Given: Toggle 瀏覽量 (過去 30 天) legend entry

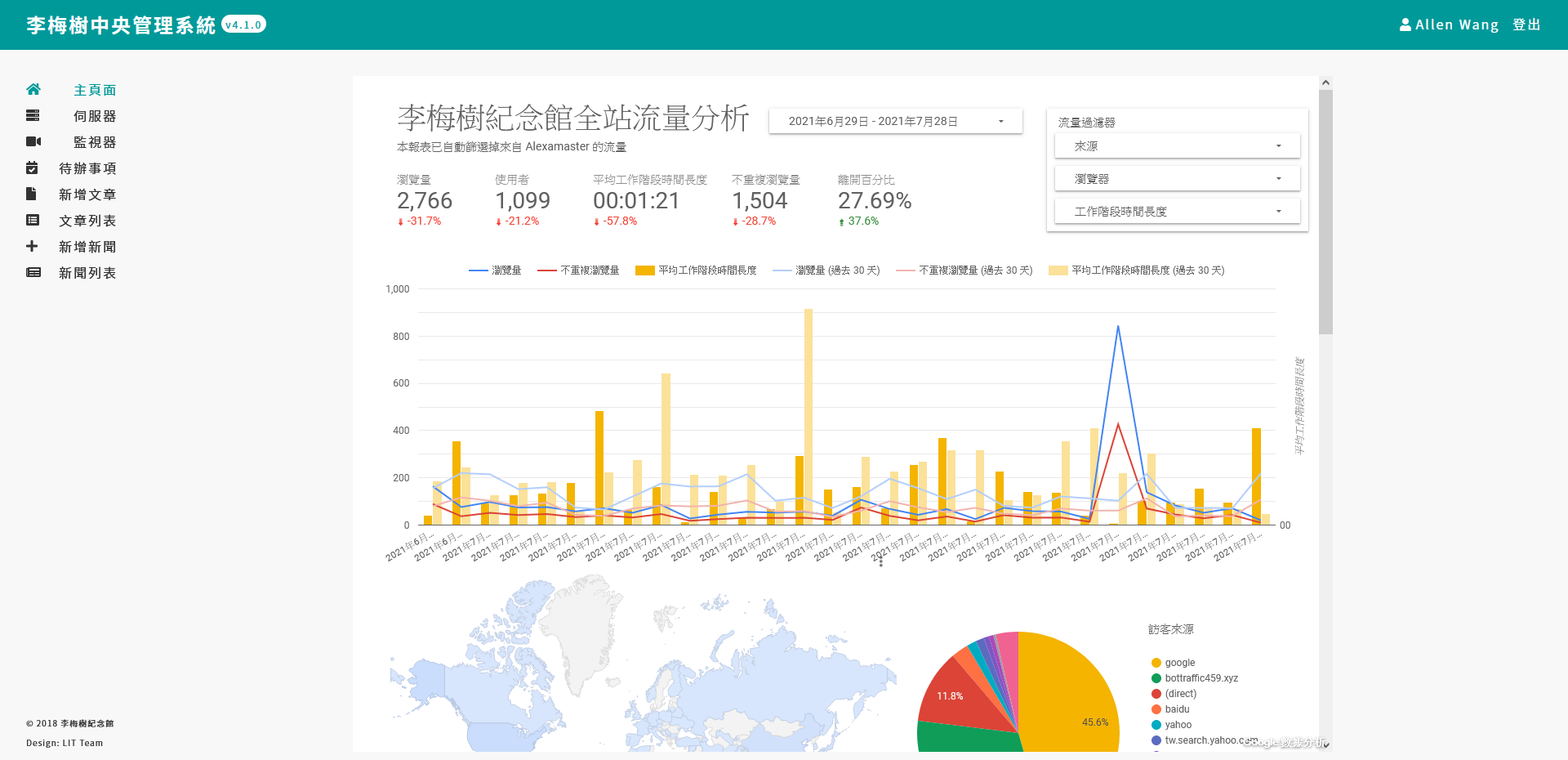Looking at the screenshot, I should pos(826,270).
